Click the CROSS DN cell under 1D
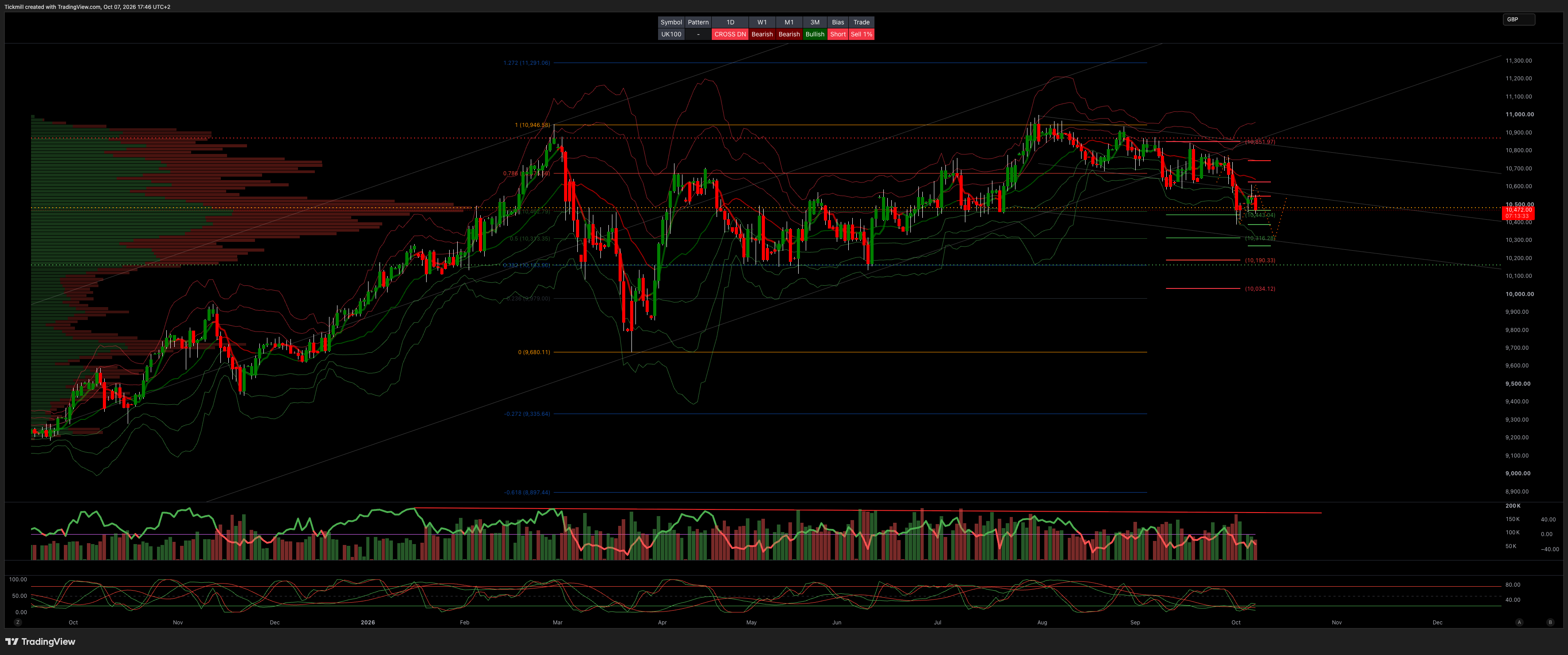This screenshot has width=1568, height=655. (x=730, y=34)
